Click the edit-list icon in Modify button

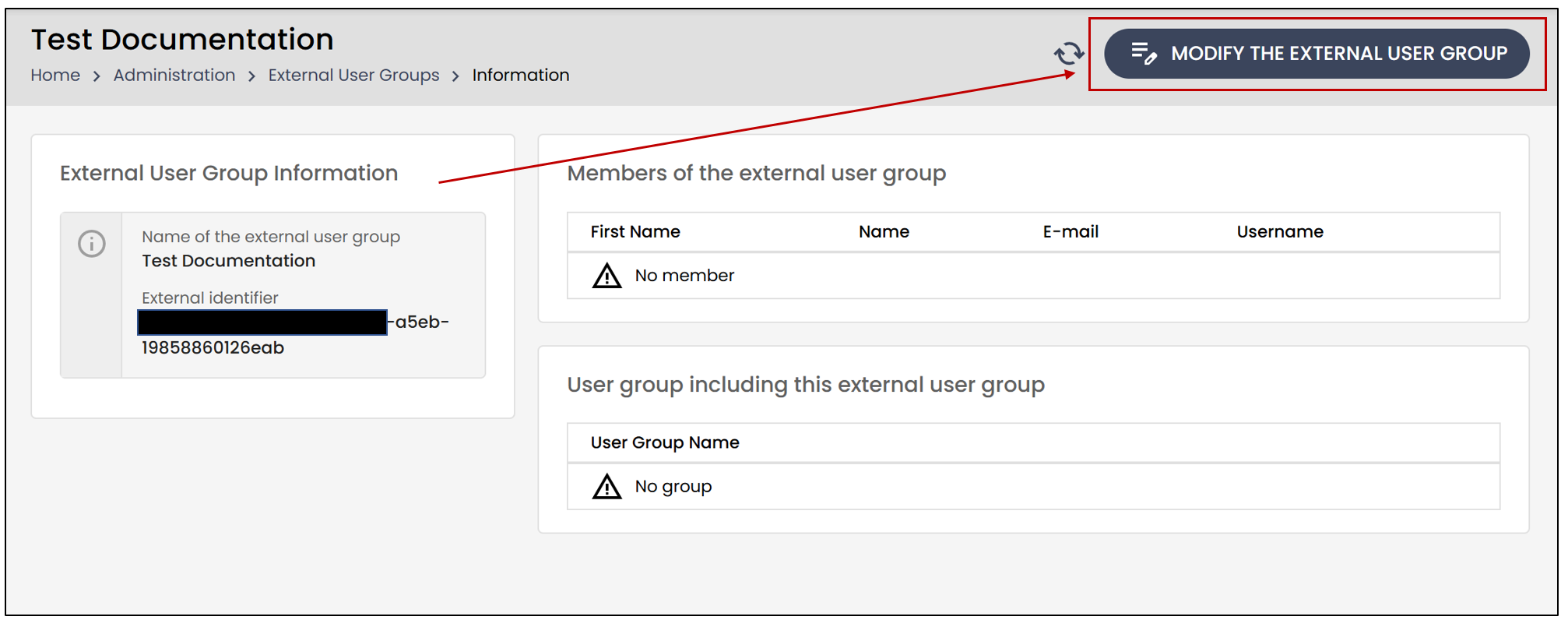[x=1144, y=53]
